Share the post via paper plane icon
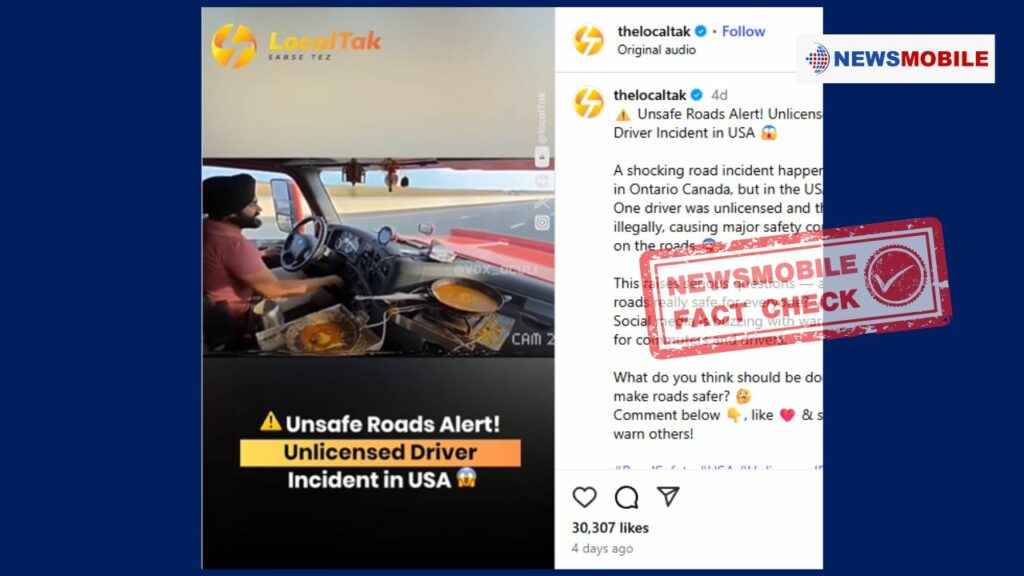Viewport: 1024px width, 576px height. click(x=668, y=496)
